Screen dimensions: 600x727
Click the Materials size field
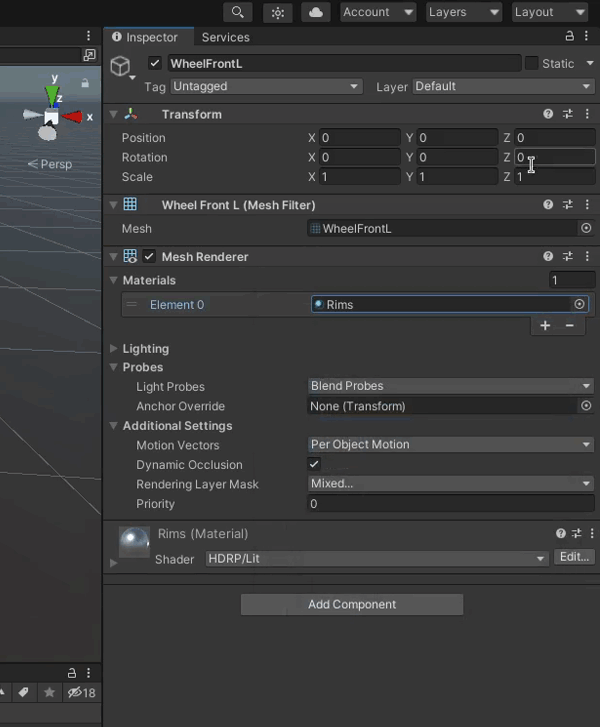tap(572, 280)
